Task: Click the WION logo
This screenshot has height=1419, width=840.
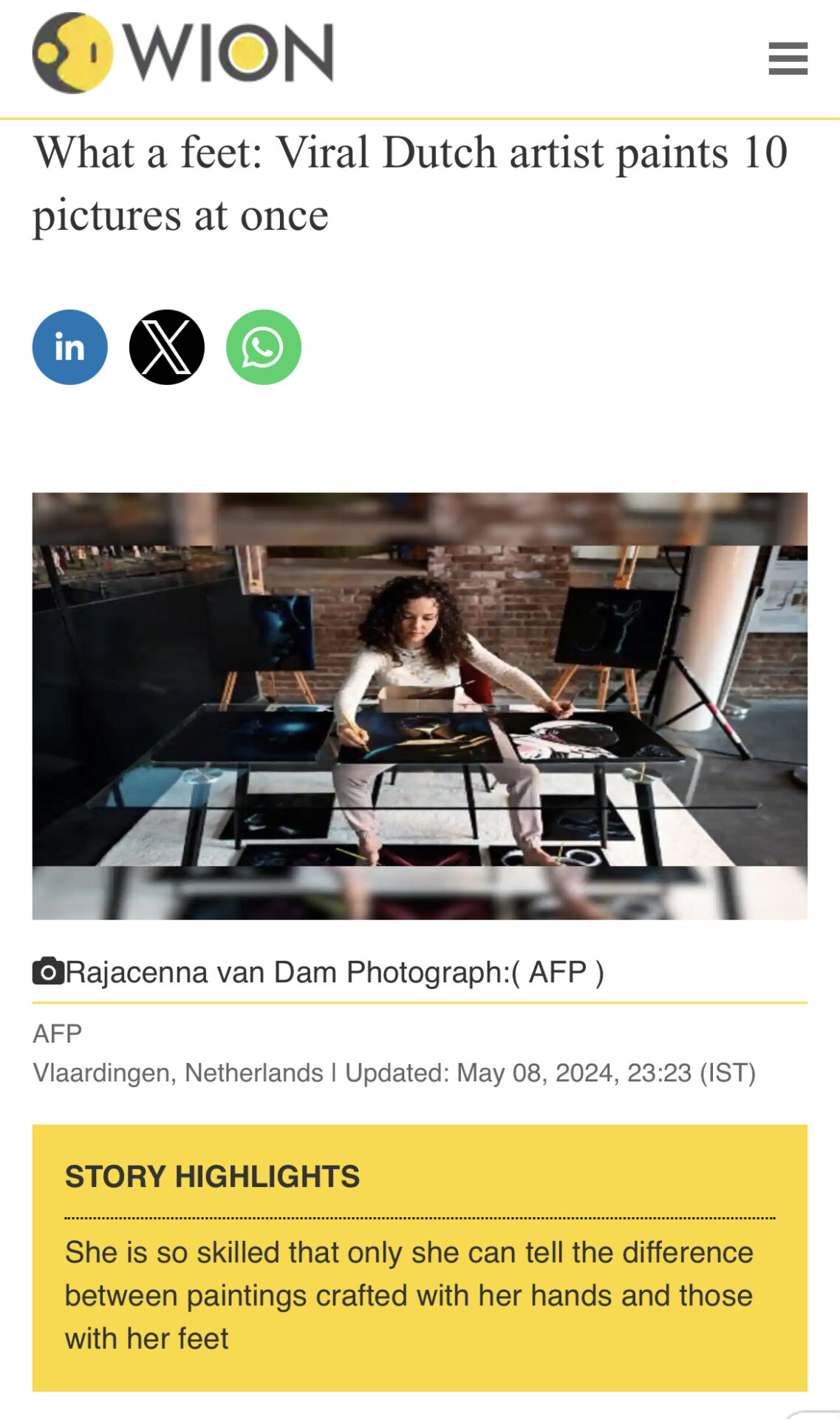Action: coord(183,52)
